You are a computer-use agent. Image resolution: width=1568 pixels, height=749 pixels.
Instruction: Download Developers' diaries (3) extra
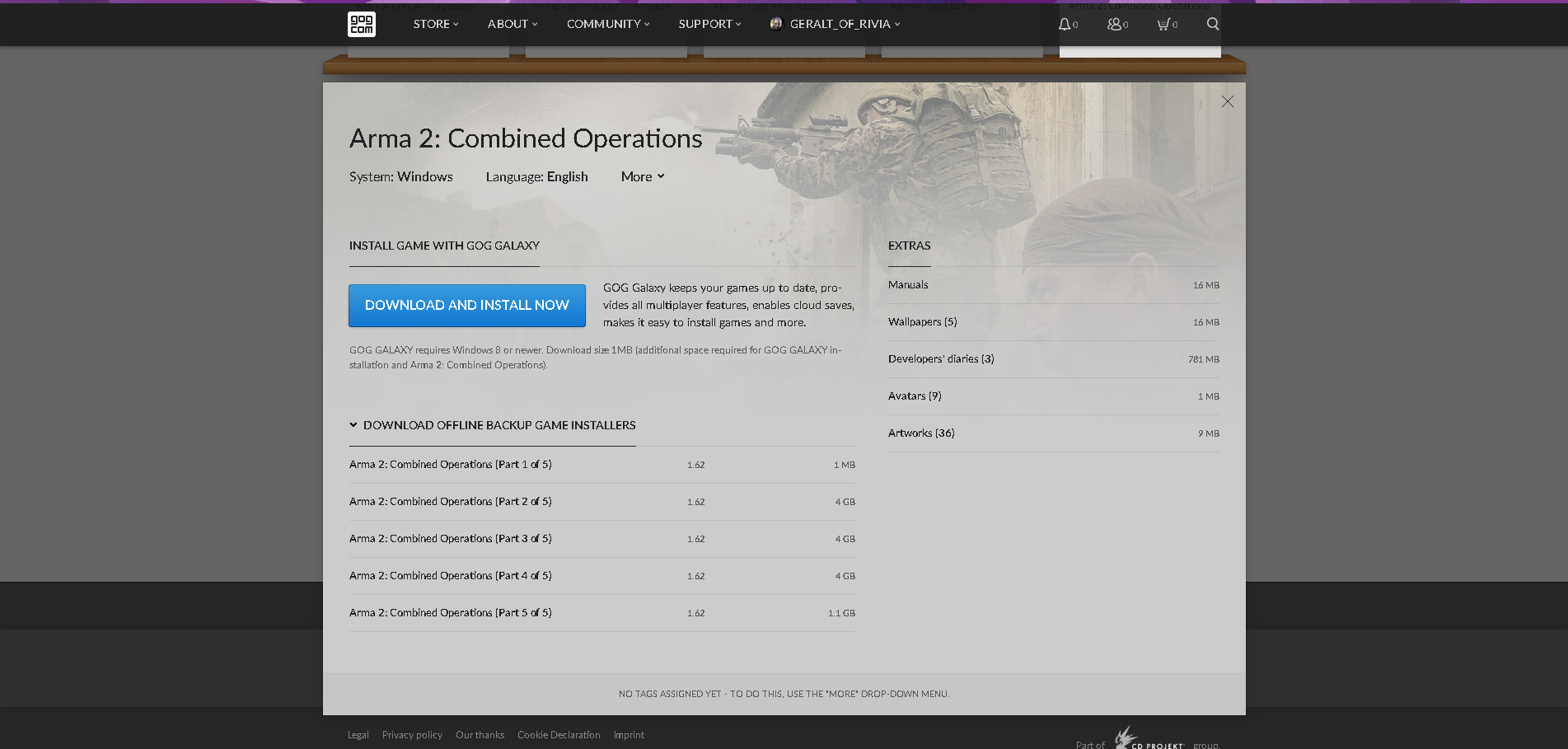pos(1054,359)
